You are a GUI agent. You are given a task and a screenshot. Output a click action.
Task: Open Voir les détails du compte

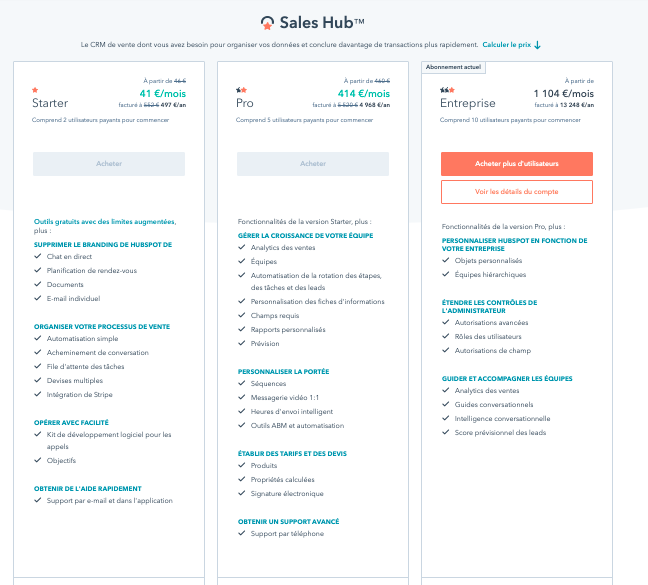[x=517, y=192]
